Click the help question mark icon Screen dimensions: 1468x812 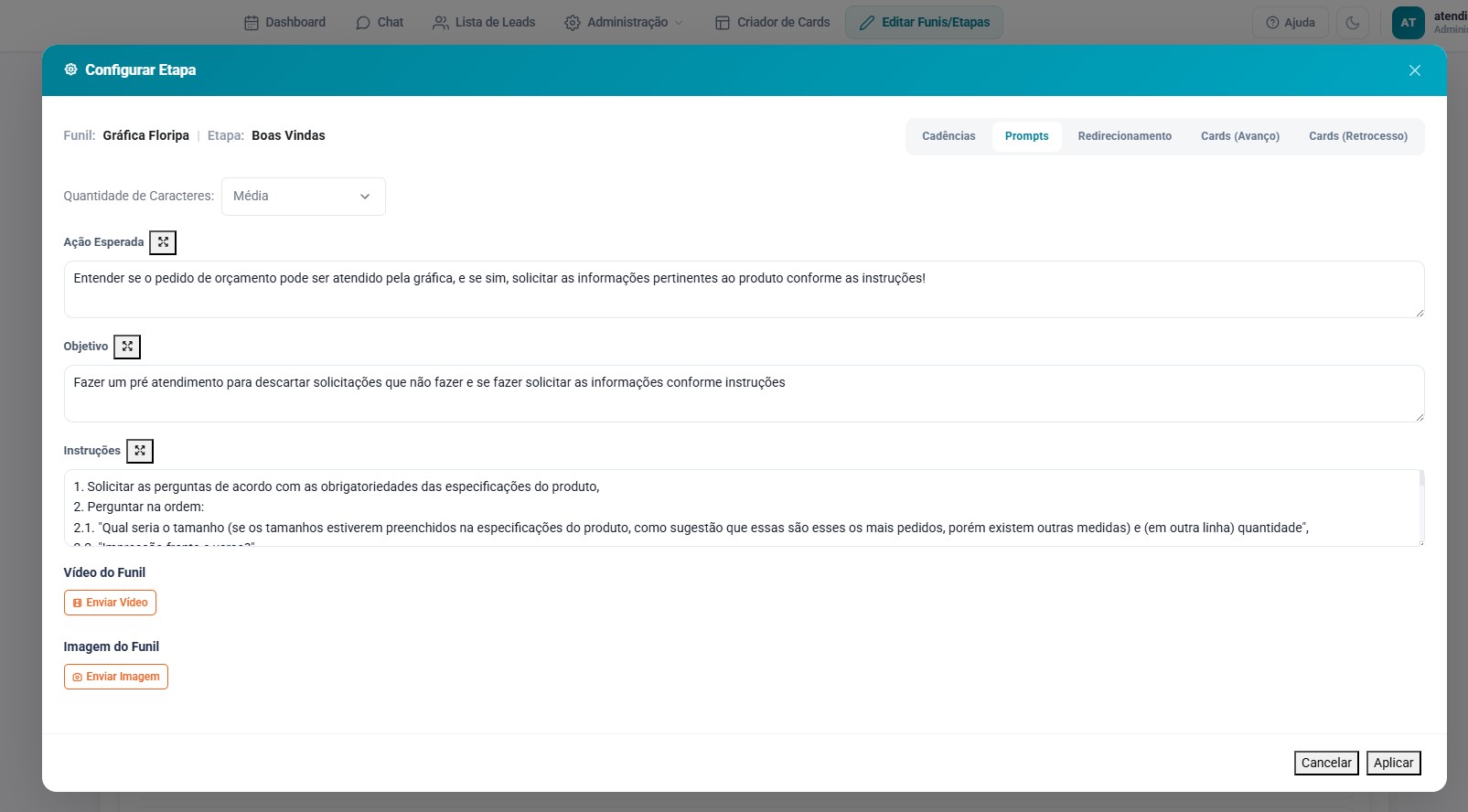[x=1272, y=23]
